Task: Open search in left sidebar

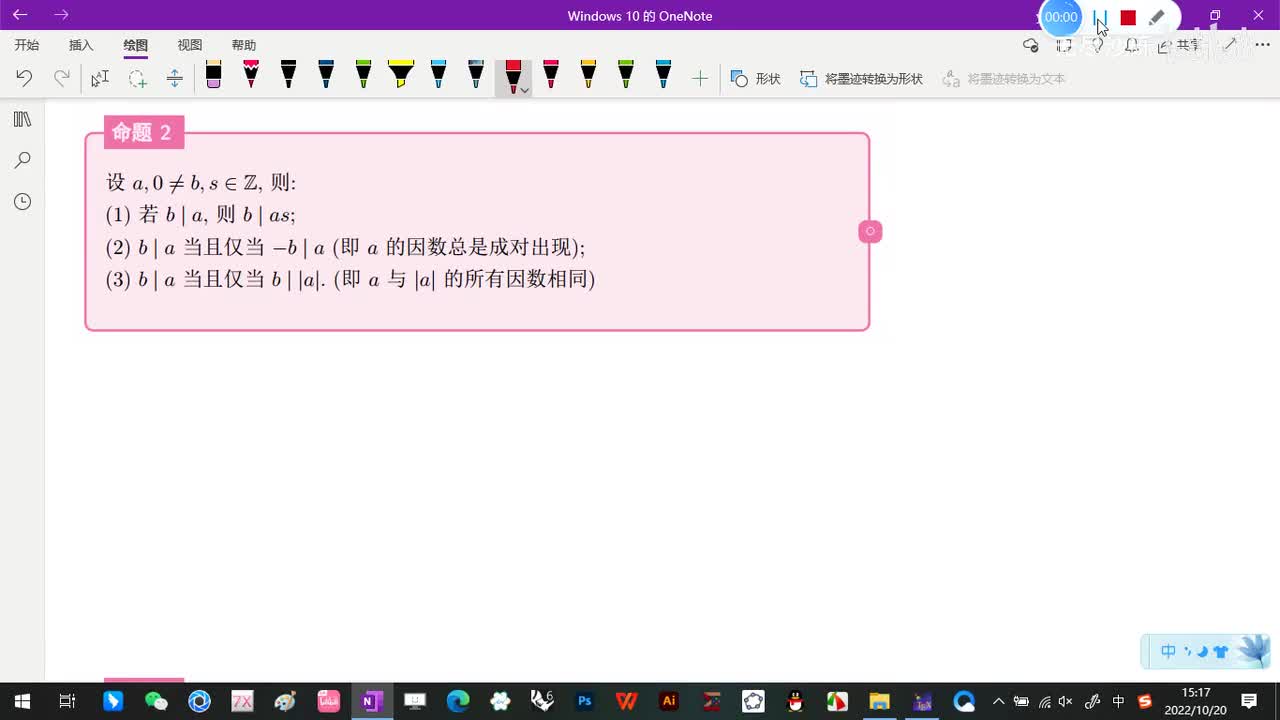Action: point(22,160)
